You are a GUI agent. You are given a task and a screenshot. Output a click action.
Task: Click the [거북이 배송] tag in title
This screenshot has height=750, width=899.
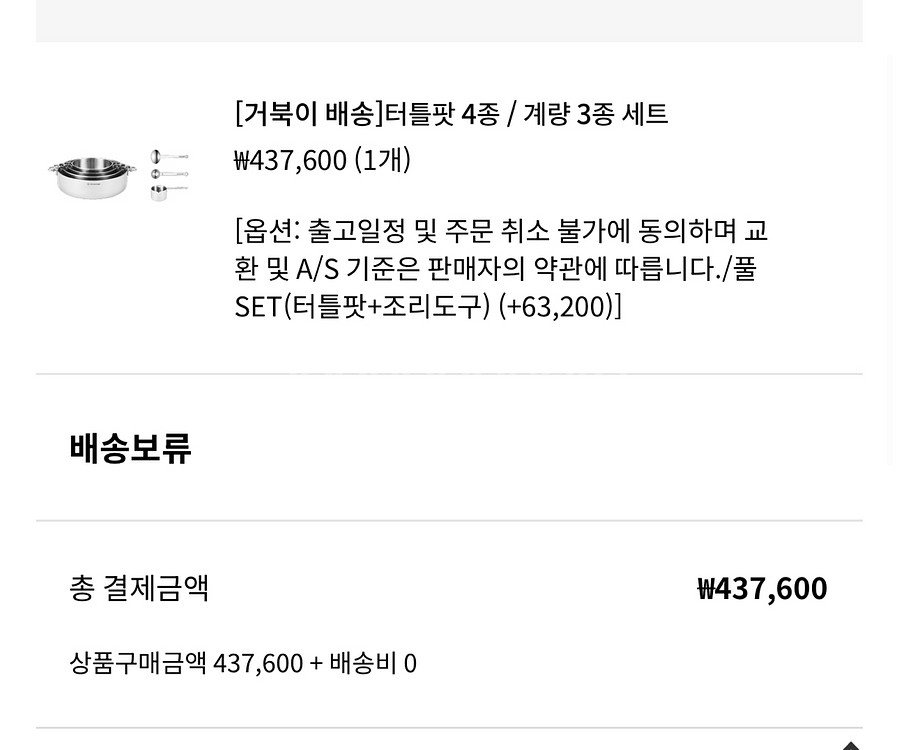[309, 114]
